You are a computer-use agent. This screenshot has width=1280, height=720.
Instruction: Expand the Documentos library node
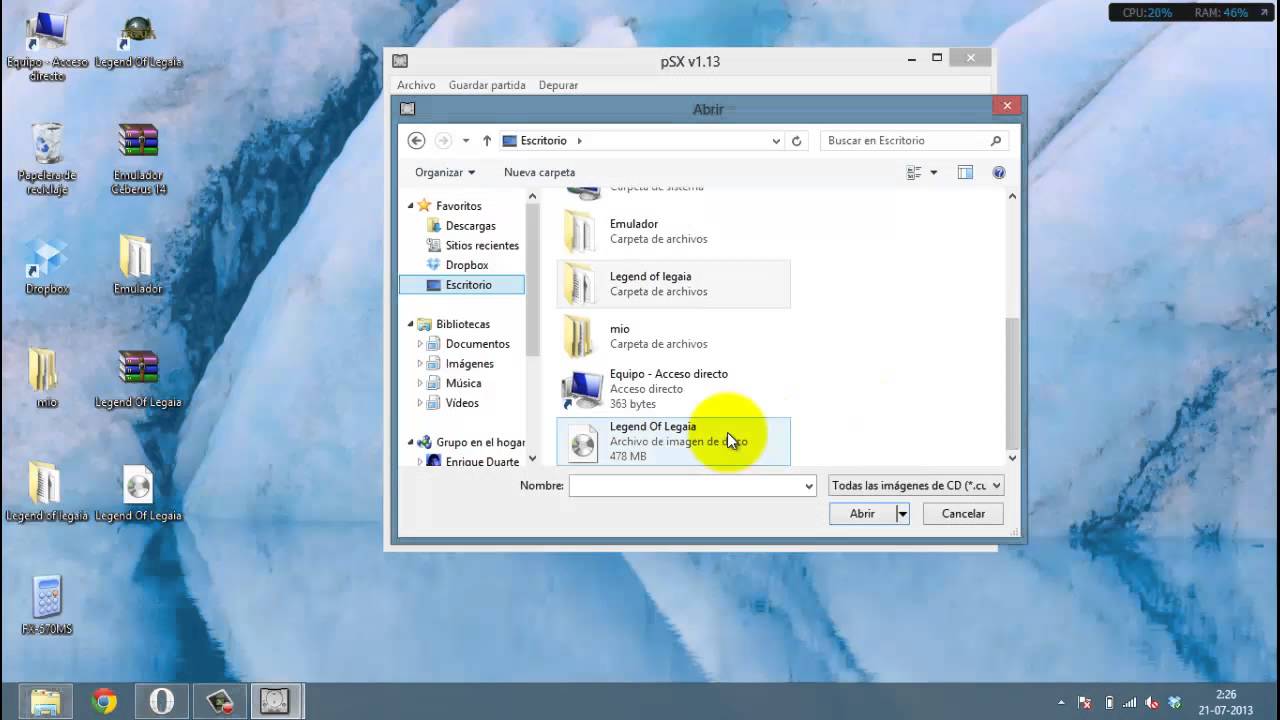tap(420, 344)
